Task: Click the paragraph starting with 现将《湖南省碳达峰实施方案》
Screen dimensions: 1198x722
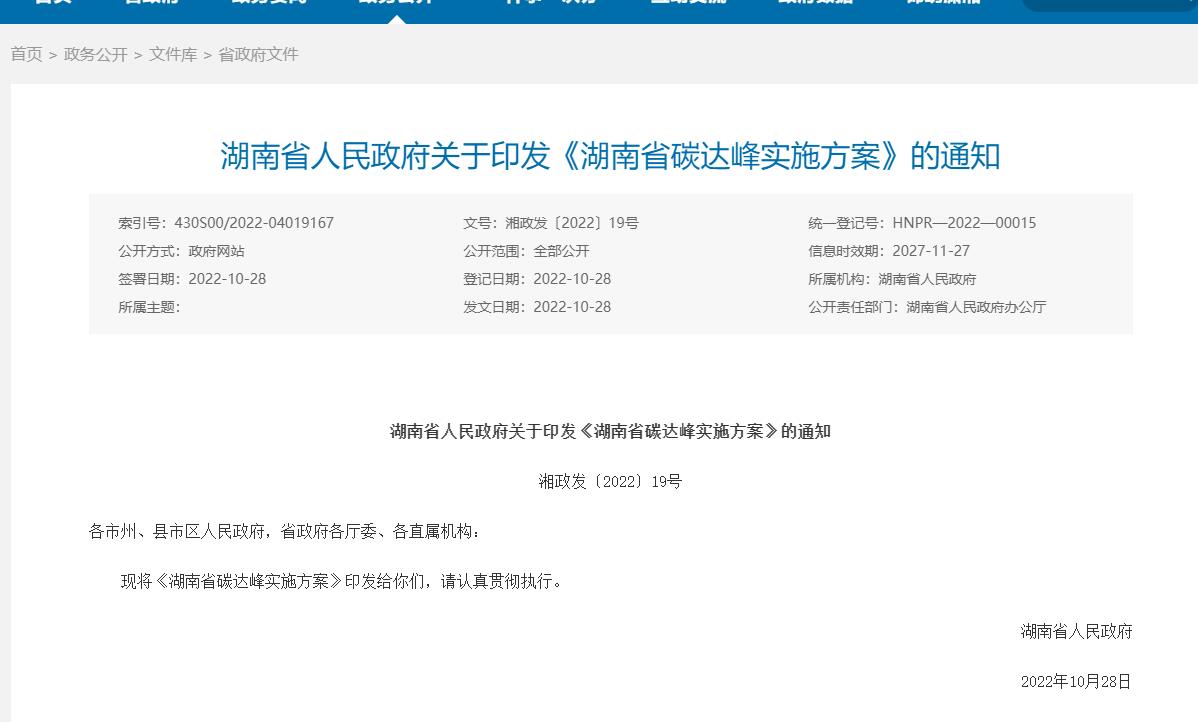Action: coord(342,581)
